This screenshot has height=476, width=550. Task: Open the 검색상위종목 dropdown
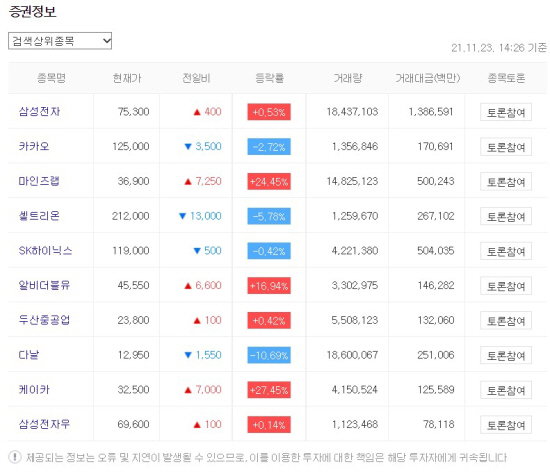[x=60, y=41]
